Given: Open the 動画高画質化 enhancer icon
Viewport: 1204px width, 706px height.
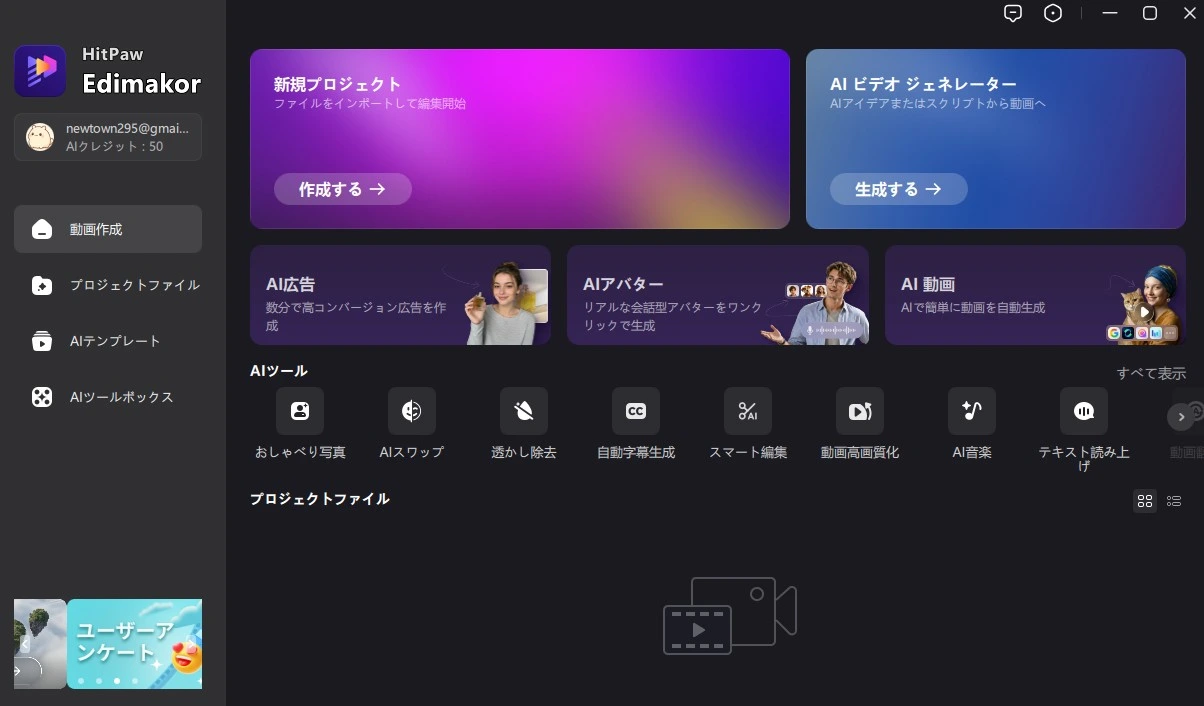Looking at the screenshot, I should [860, 411].
